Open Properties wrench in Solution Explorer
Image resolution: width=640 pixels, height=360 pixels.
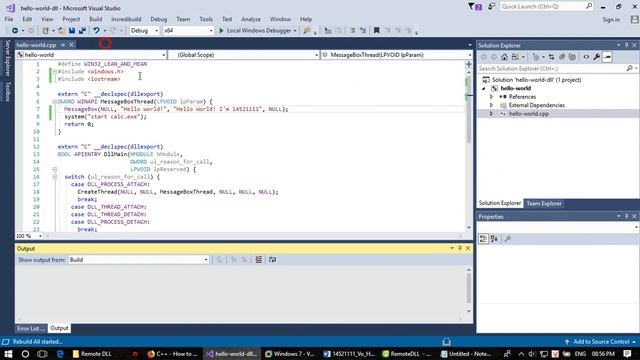tap(597, 57)
